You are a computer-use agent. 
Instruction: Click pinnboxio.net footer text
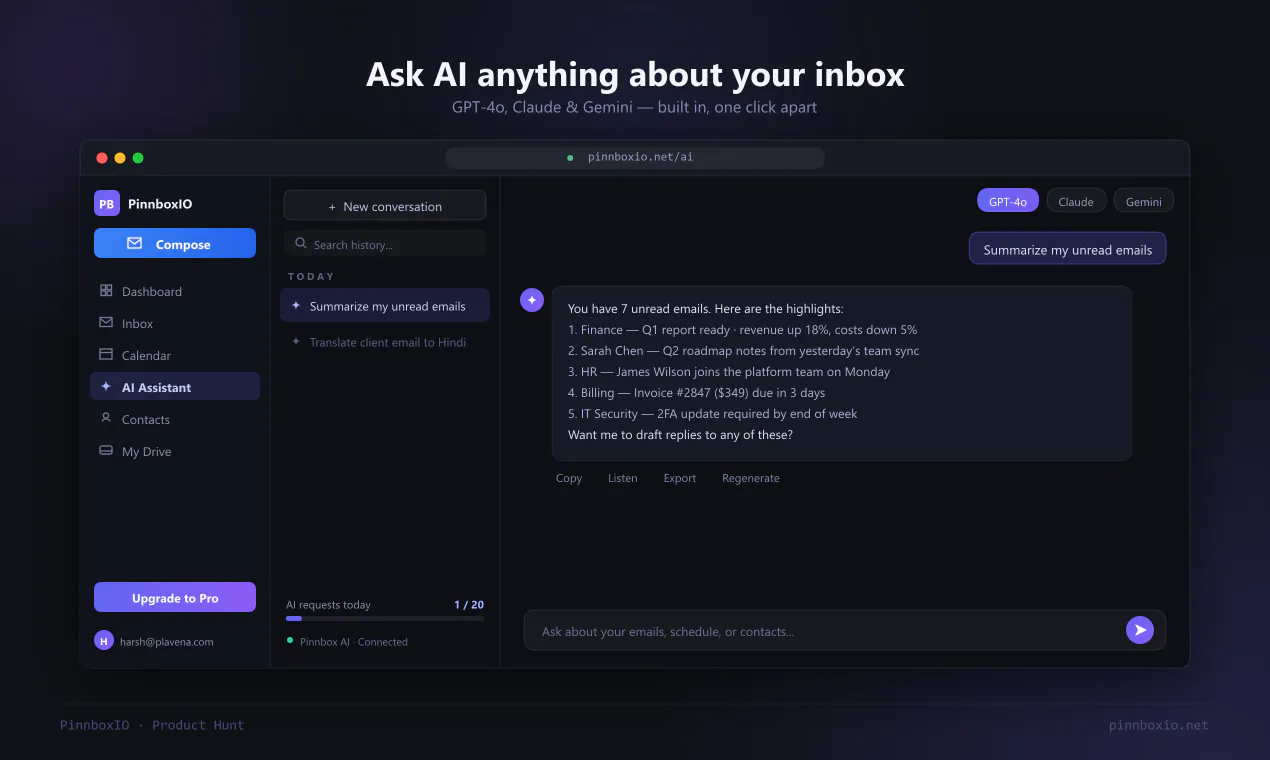(x=1159, y=725)
